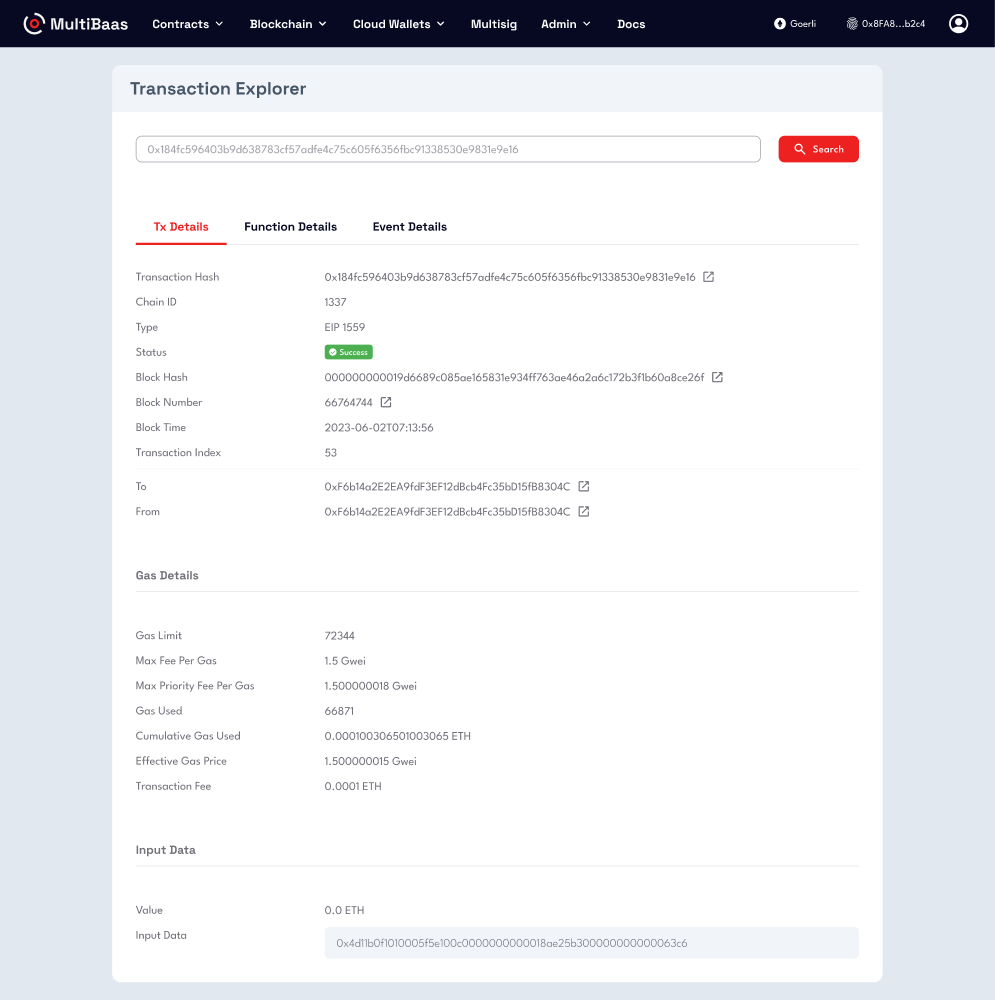Open the Cloud Wallets dropdown
Viewport: 995px width, 1000px height.
tap(398, 24)
